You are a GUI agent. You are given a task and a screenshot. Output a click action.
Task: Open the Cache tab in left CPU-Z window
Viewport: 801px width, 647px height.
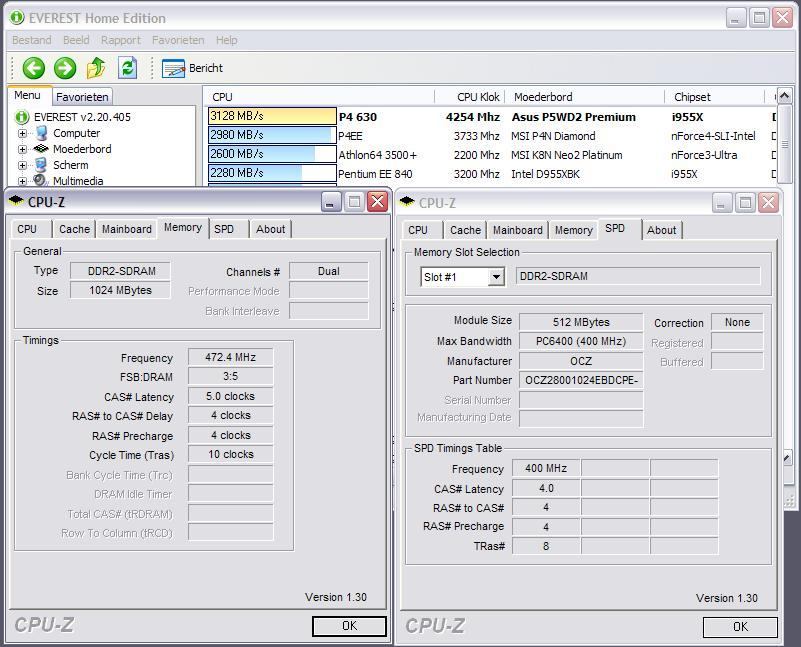pyautogui.click(x=75, y=229)
